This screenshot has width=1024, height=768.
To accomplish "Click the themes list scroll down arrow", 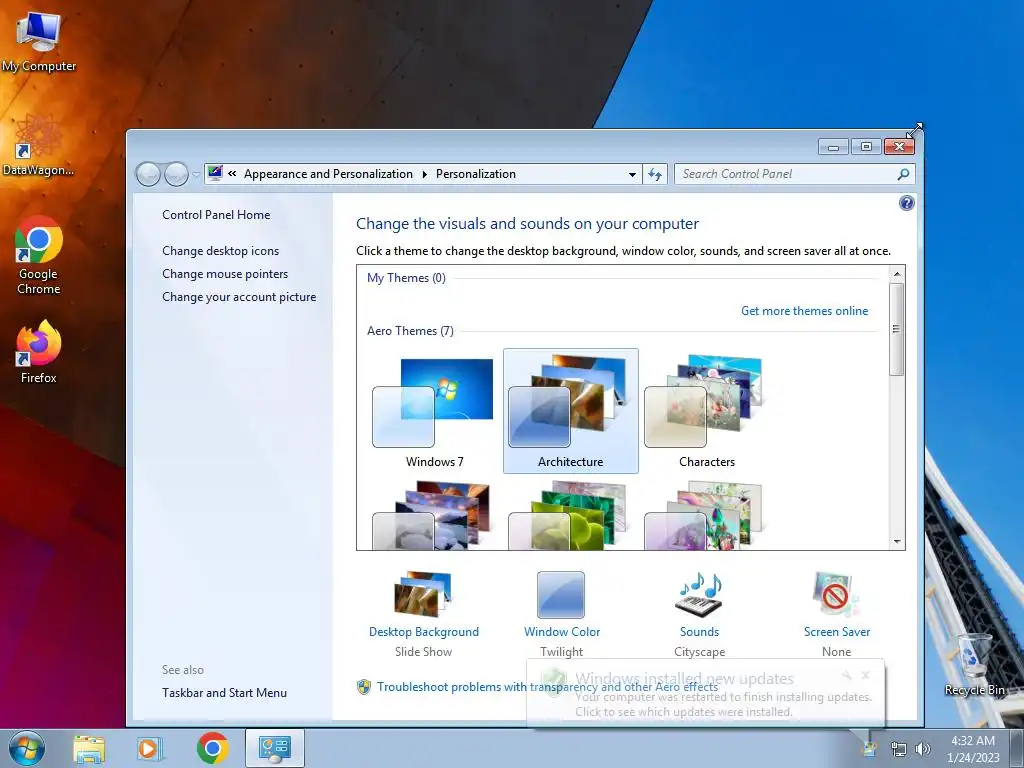I will 897,541.
